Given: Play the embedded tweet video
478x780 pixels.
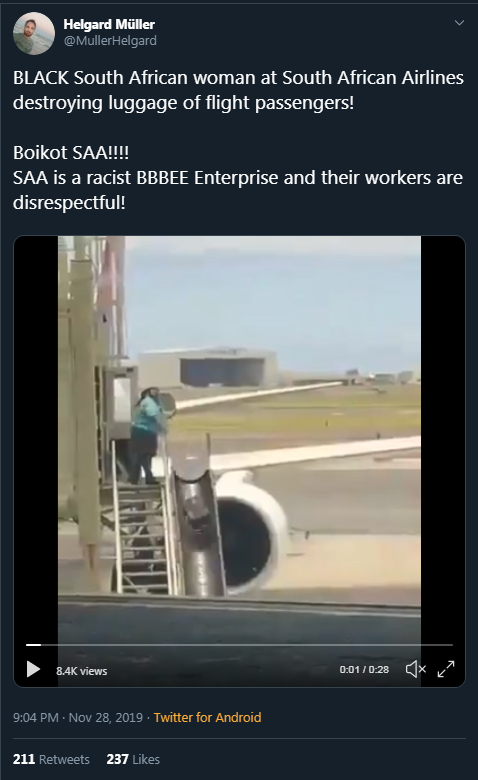Looking at the screenshot, I should 33,669.
